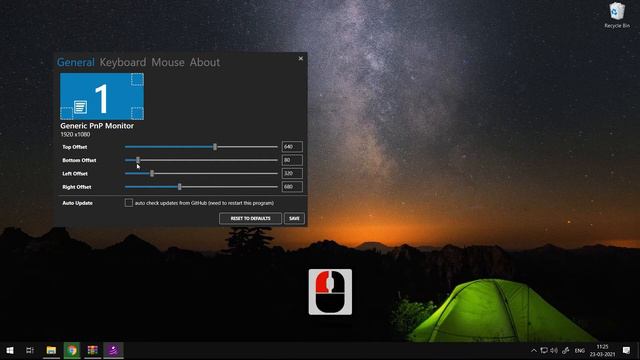Click the Left Offset label
This screenshot has height=360, width=640.
(75, 174)
